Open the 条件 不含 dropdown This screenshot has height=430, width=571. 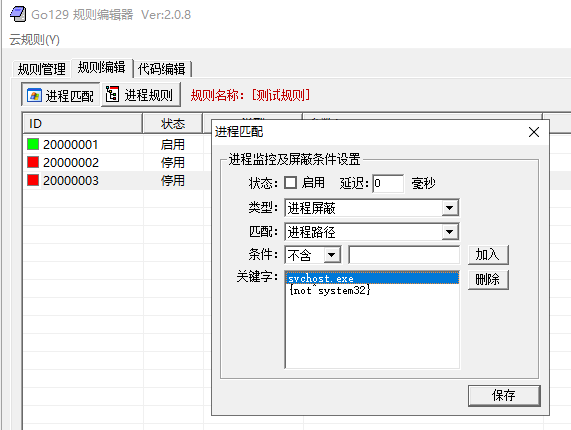tap(332, 255)
